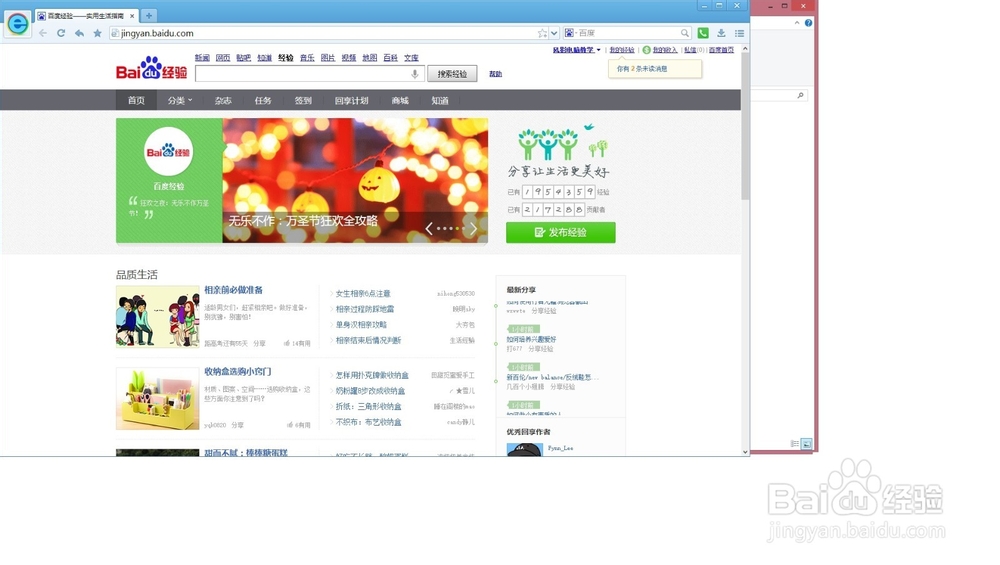Click the 搜索经验 search button

pyautogui.click(x=452, y=74)
